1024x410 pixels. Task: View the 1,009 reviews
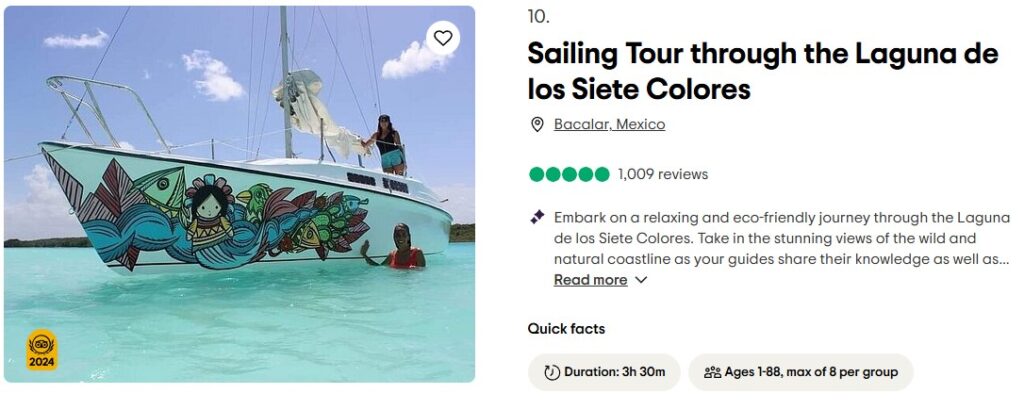click(x=662, y=174)
